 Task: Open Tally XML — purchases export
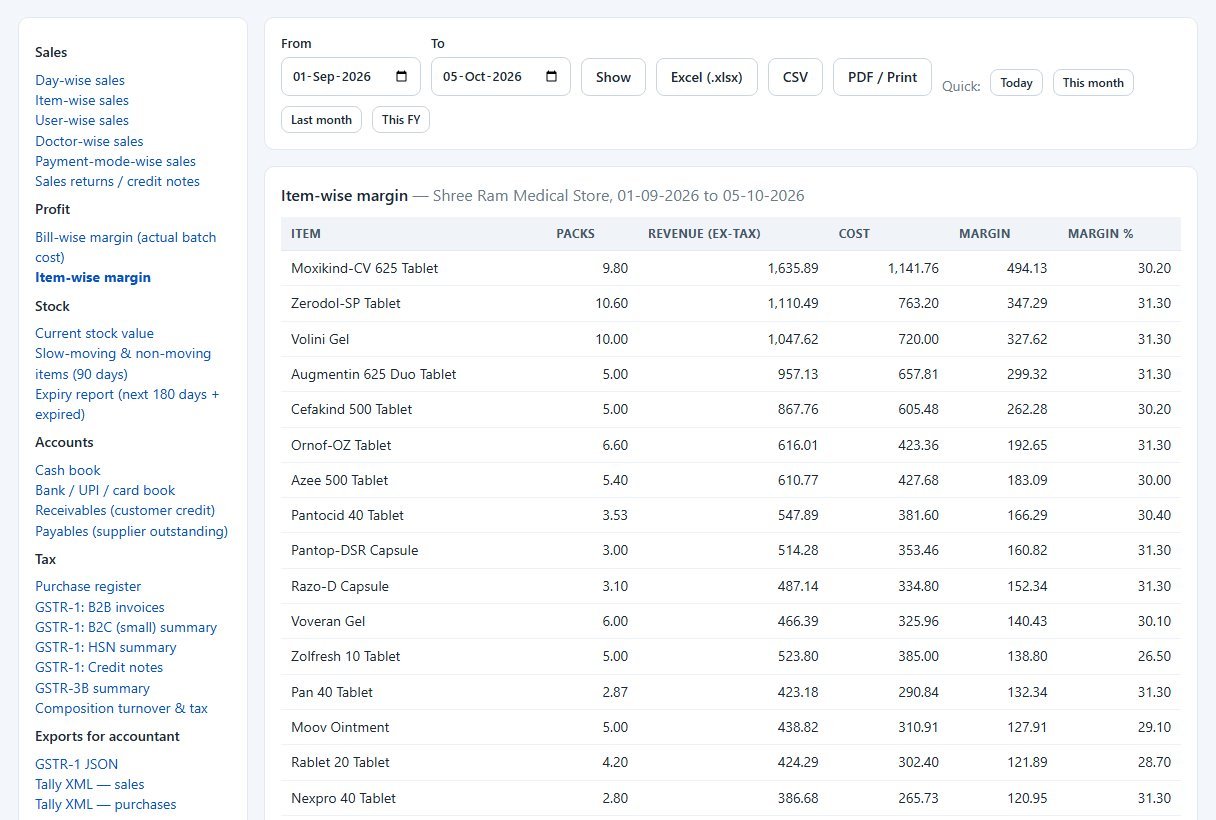(106, 804)
